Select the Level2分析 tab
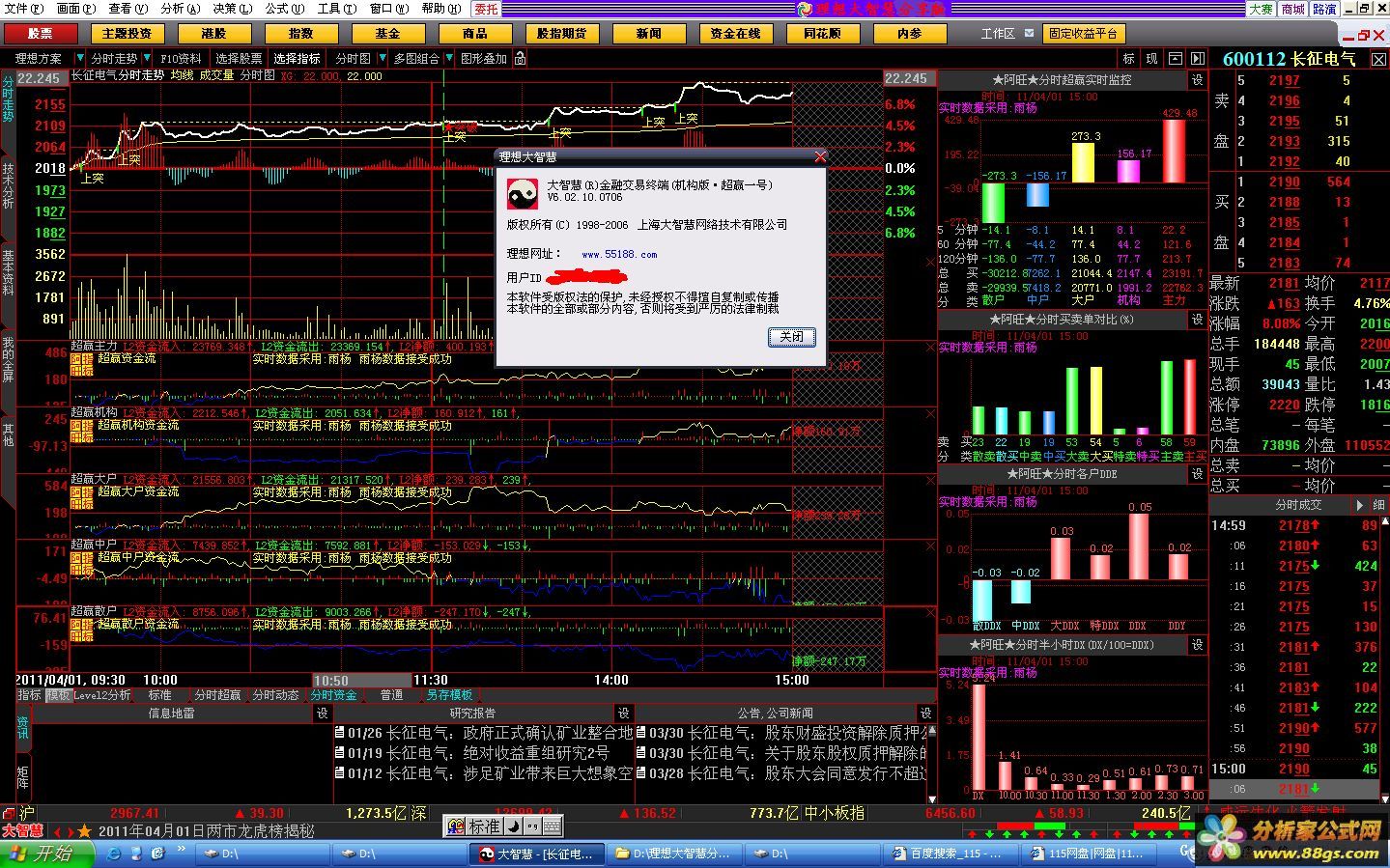This screenshot has width=1390, height=868. (x=101, y=695)
